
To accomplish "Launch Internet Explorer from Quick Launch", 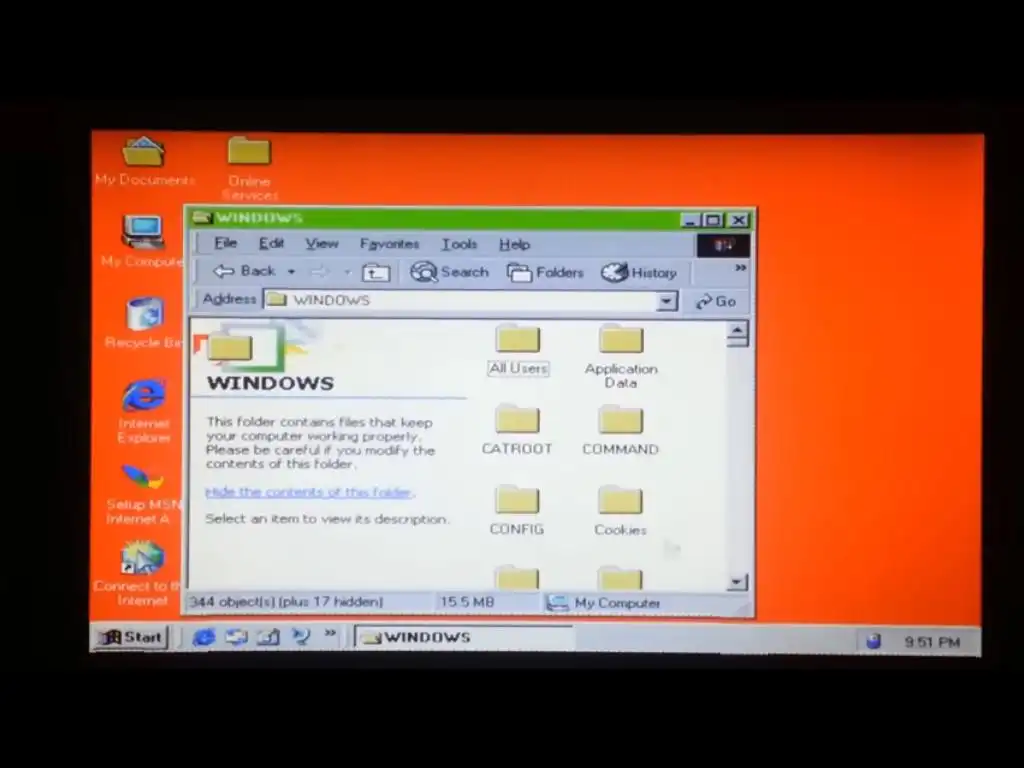I will (x=204, y=637).
